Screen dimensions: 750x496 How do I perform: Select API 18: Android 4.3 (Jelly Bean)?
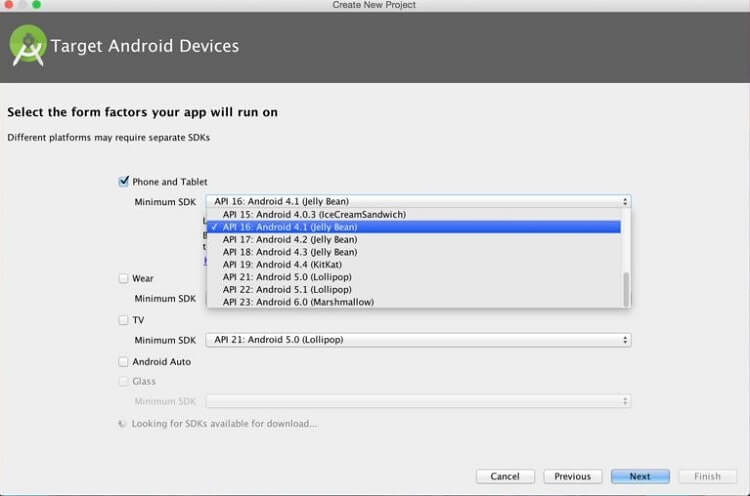point(414,252)
